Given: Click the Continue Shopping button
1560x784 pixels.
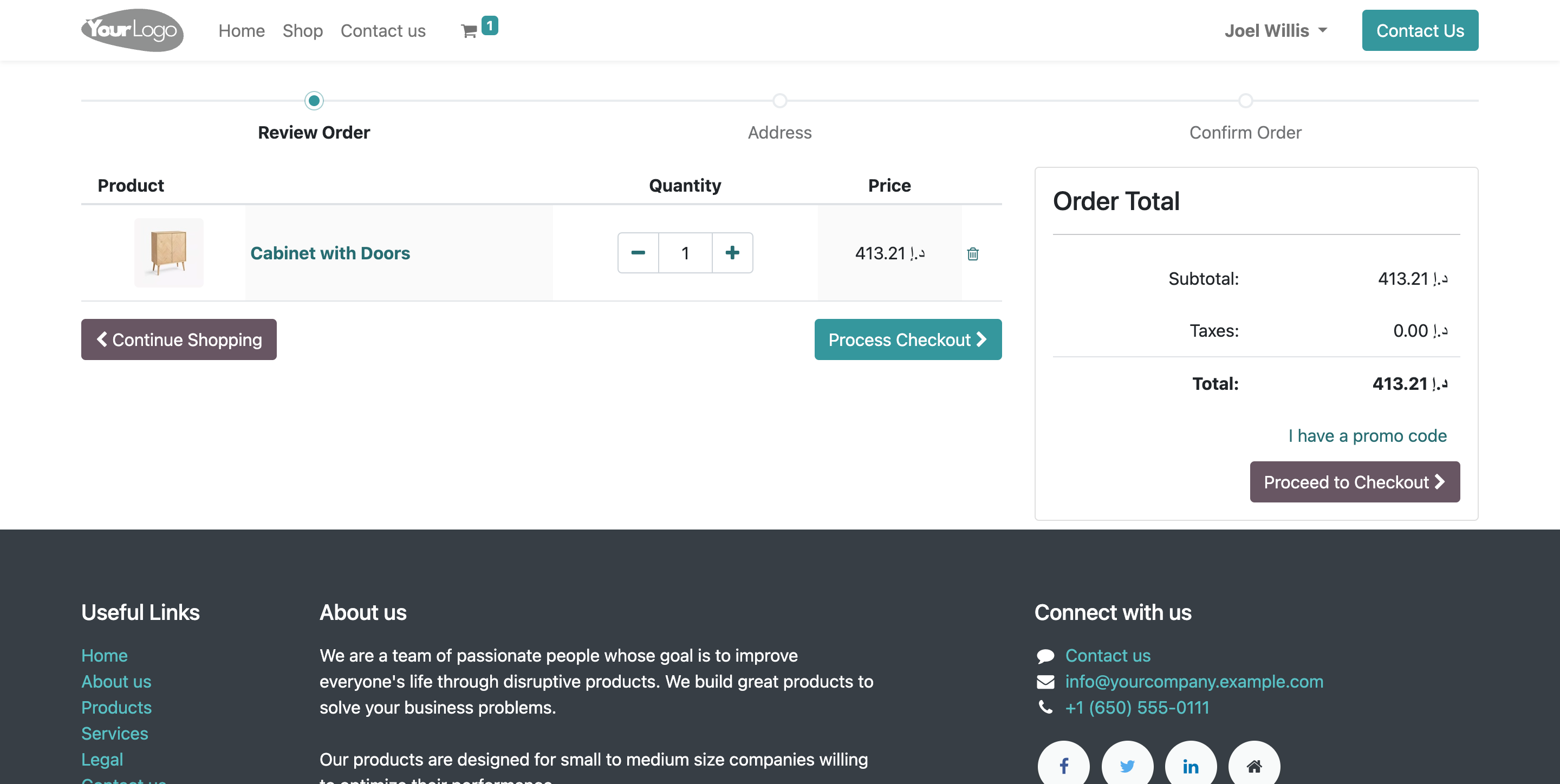Looking at the screenshot, I should [179, 339].
